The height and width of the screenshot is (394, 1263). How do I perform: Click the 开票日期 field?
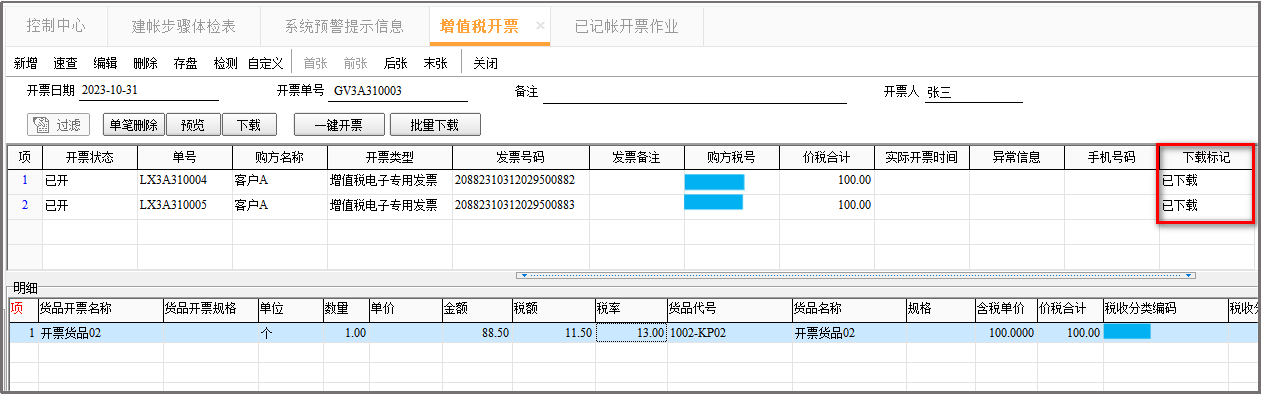[148, 91]
